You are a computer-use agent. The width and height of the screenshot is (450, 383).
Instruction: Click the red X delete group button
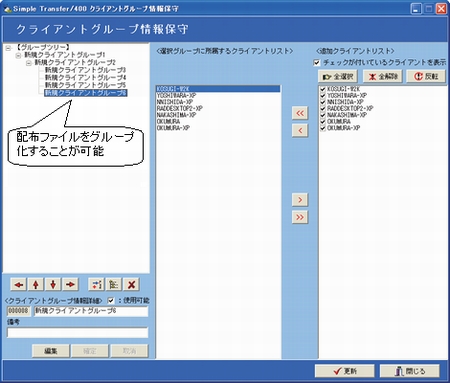pyautogui.click(x=131, y=284)
